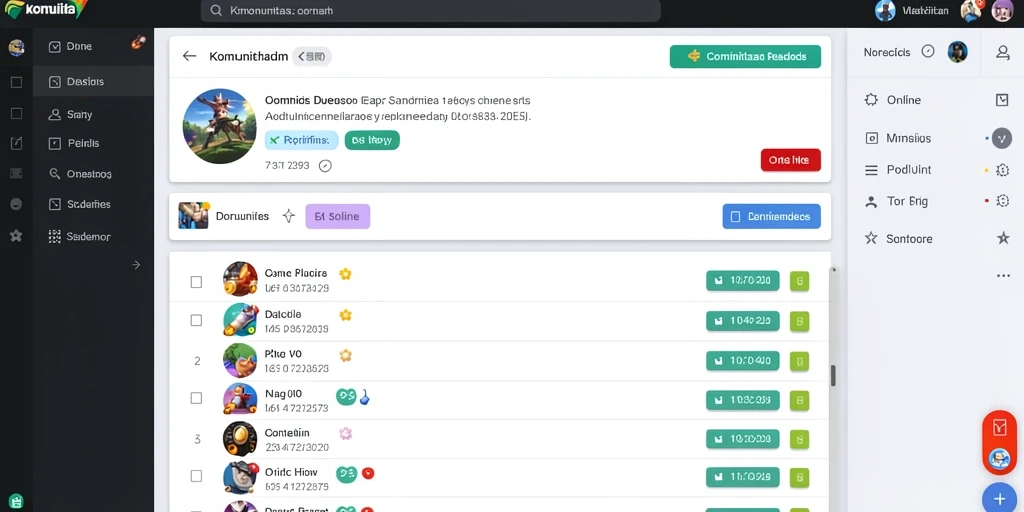Click the Komunita logo
1024x512 pixels.
[x=46, y=9]
